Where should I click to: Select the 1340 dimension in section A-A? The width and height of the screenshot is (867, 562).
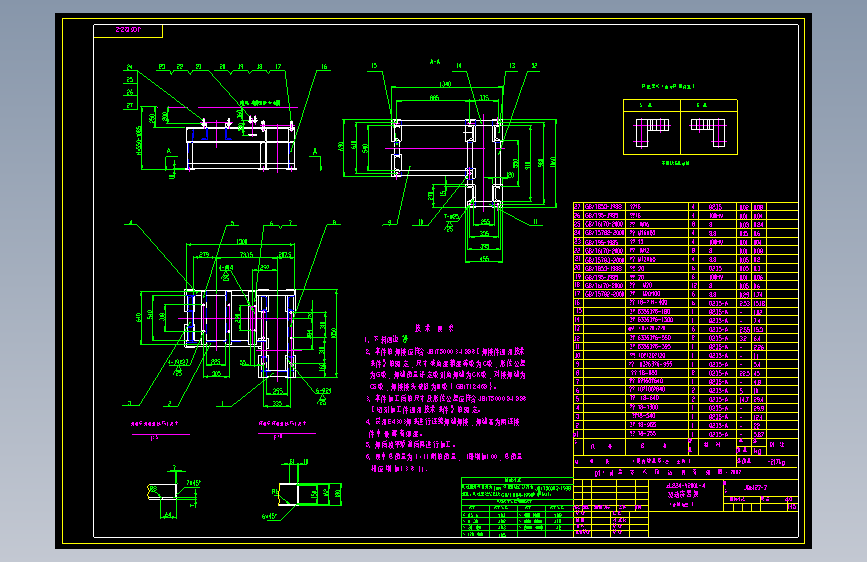(x=445, y=84)
